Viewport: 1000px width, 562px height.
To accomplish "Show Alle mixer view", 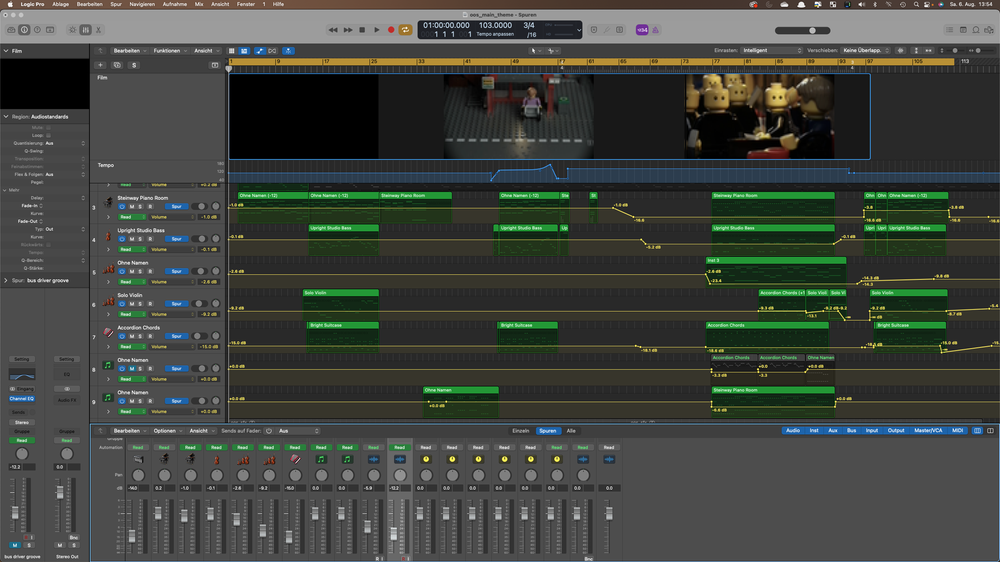I will click(x=571, y=431).
